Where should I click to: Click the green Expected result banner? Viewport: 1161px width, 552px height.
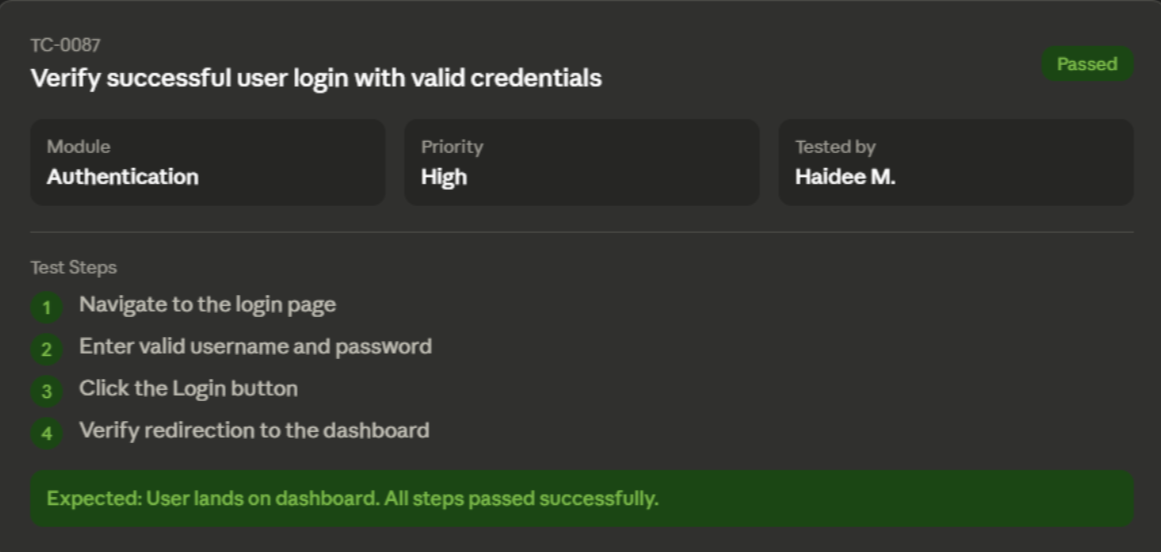[581, 498]
